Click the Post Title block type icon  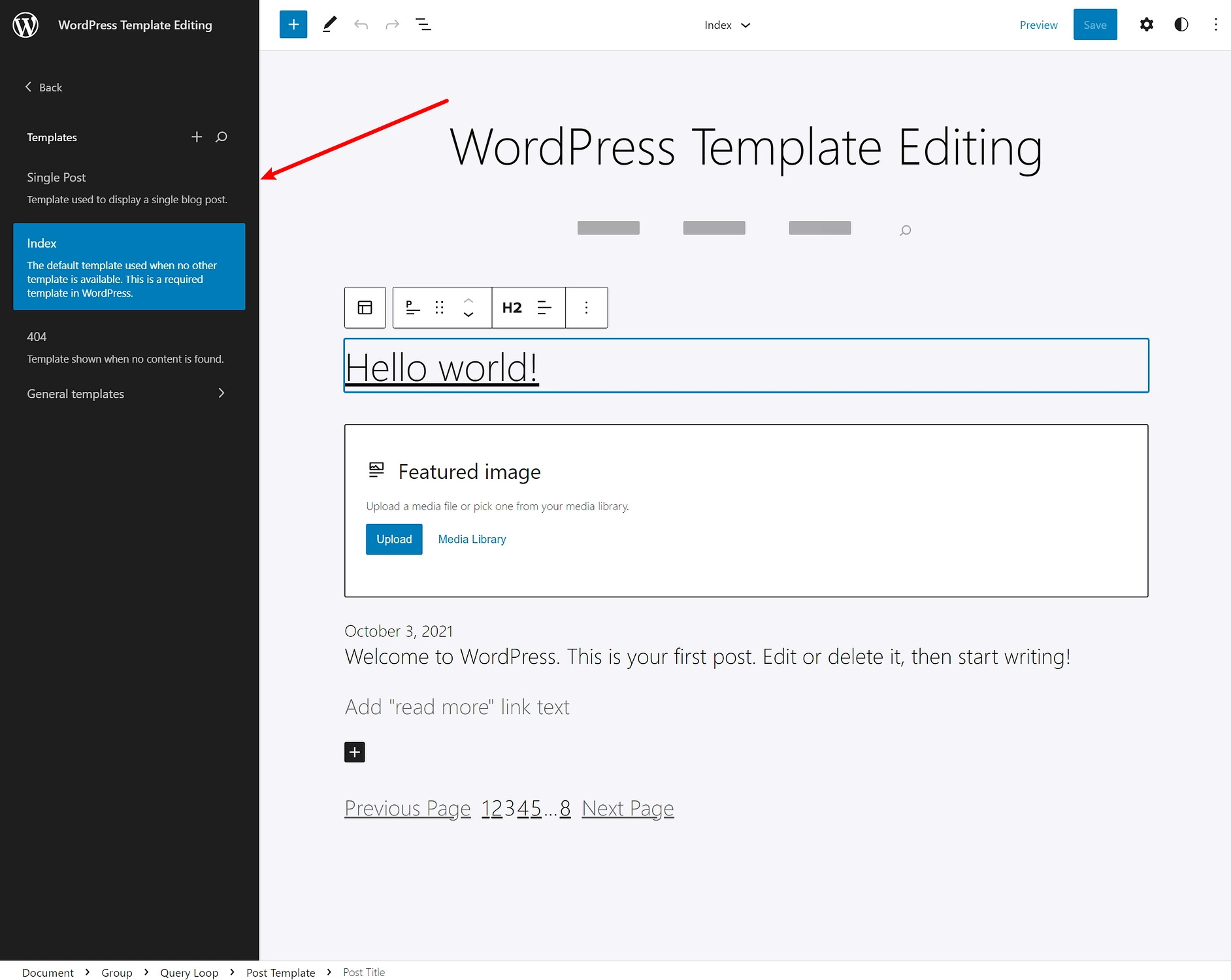click(x=413, y=307)
